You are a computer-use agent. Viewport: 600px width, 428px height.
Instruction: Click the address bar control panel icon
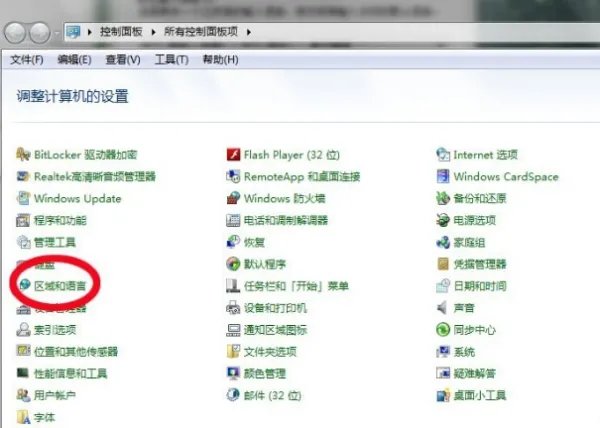[73, 32]
